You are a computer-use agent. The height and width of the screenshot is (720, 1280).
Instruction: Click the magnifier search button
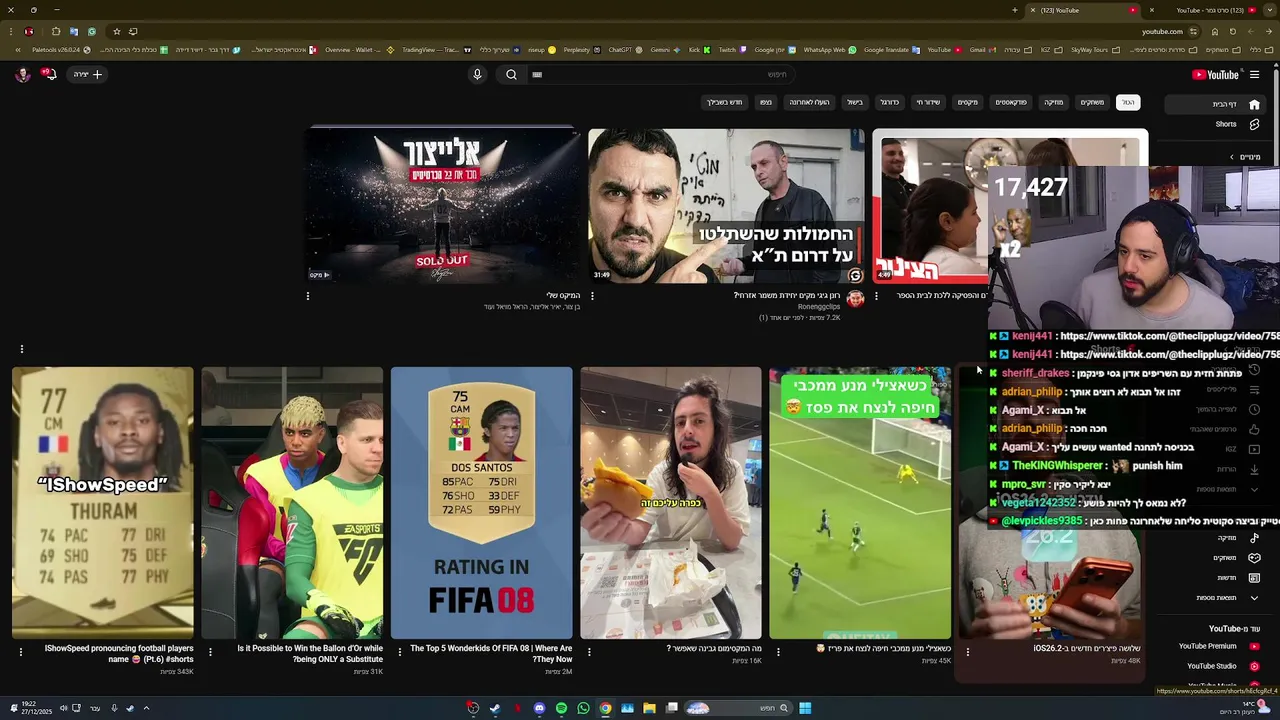click(x=511, y=74)
